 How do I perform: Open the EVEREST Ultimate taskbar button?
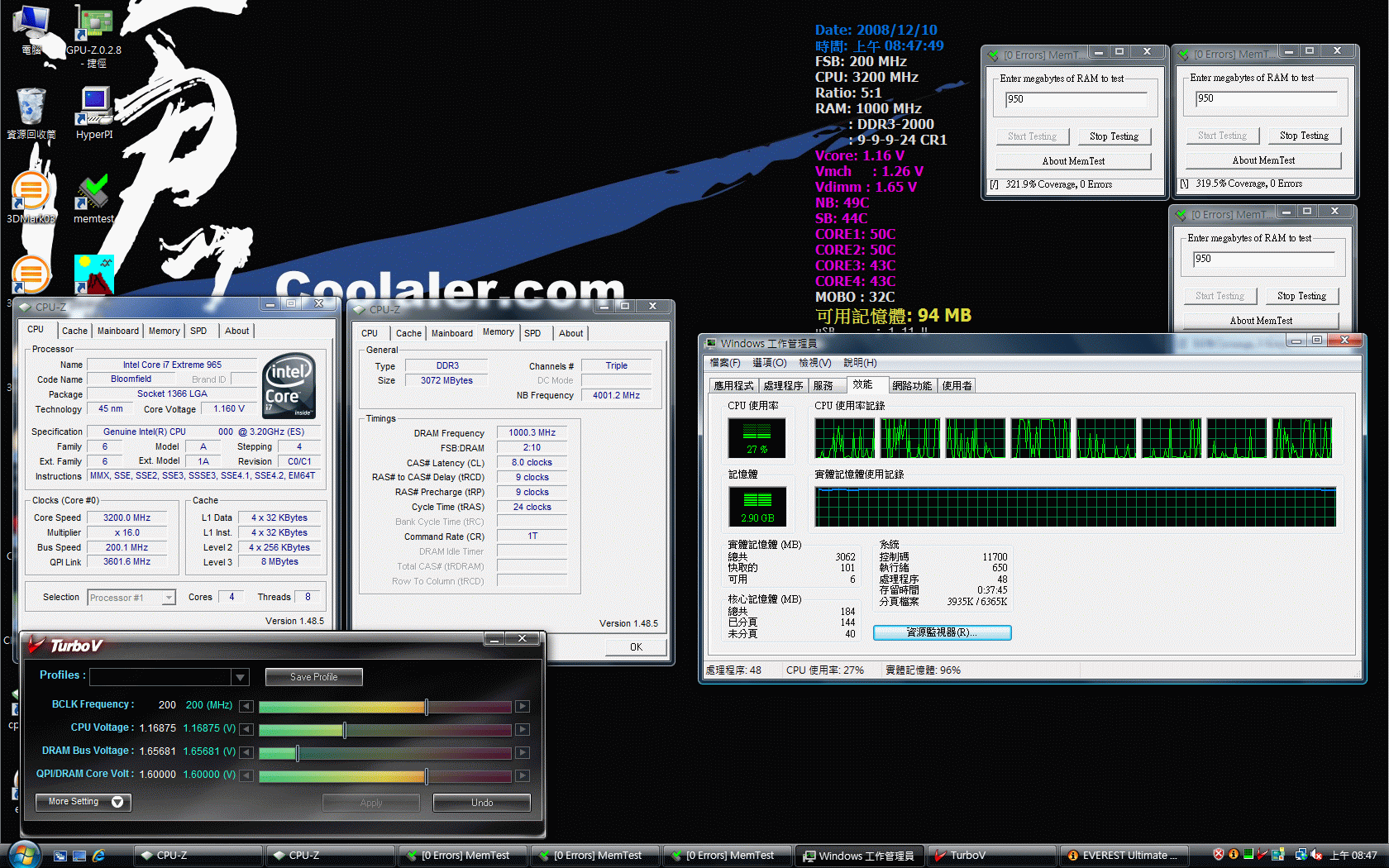1124,856
